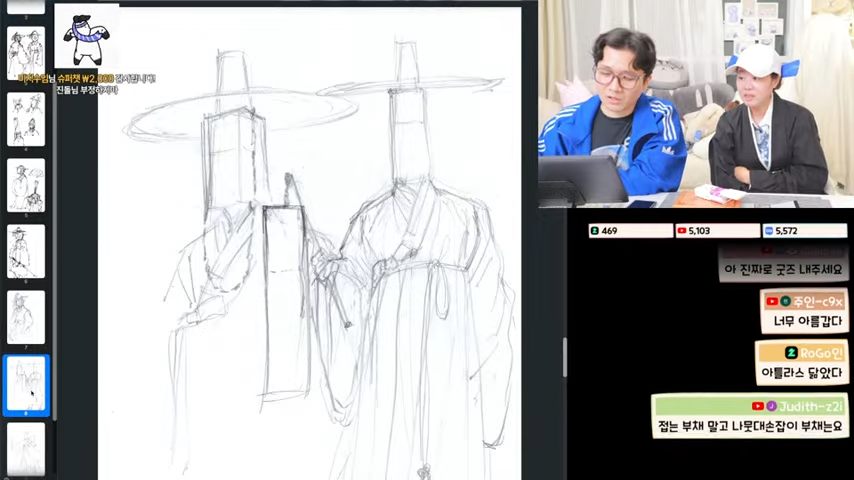The image size is (854, 480).
Task: Click the YouTube icon next to 주인-c9x
Action: click(x=772, y=301)
